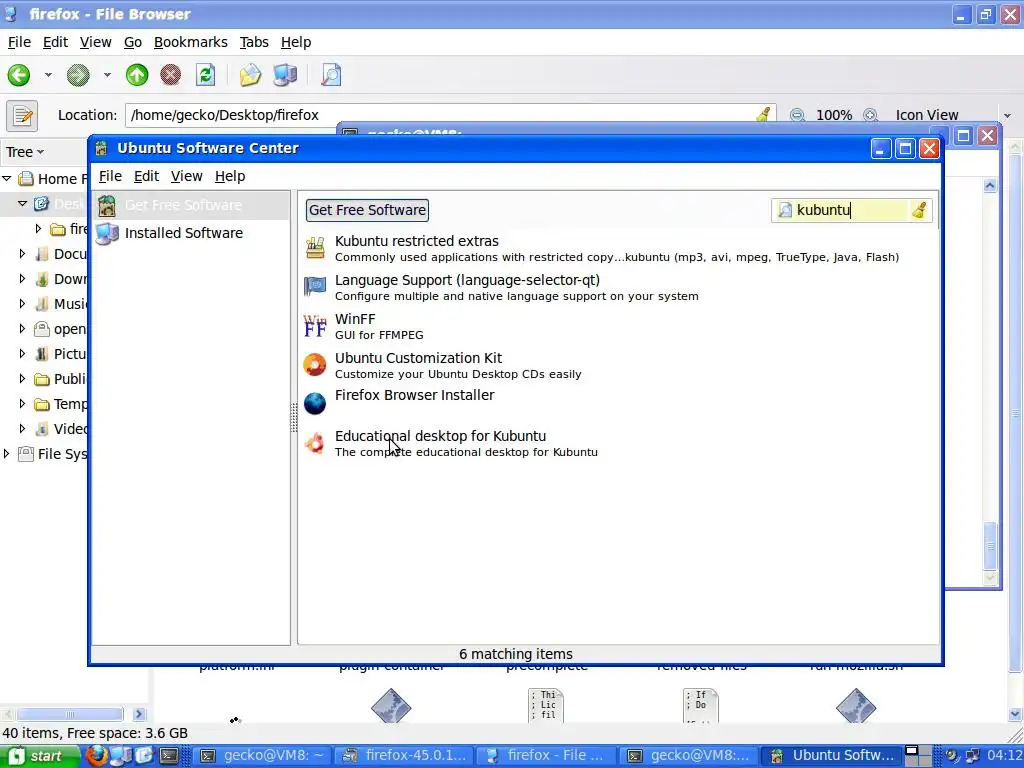Go up to parent folder
Screen dimensions: 1024x768
click(137, 75)
